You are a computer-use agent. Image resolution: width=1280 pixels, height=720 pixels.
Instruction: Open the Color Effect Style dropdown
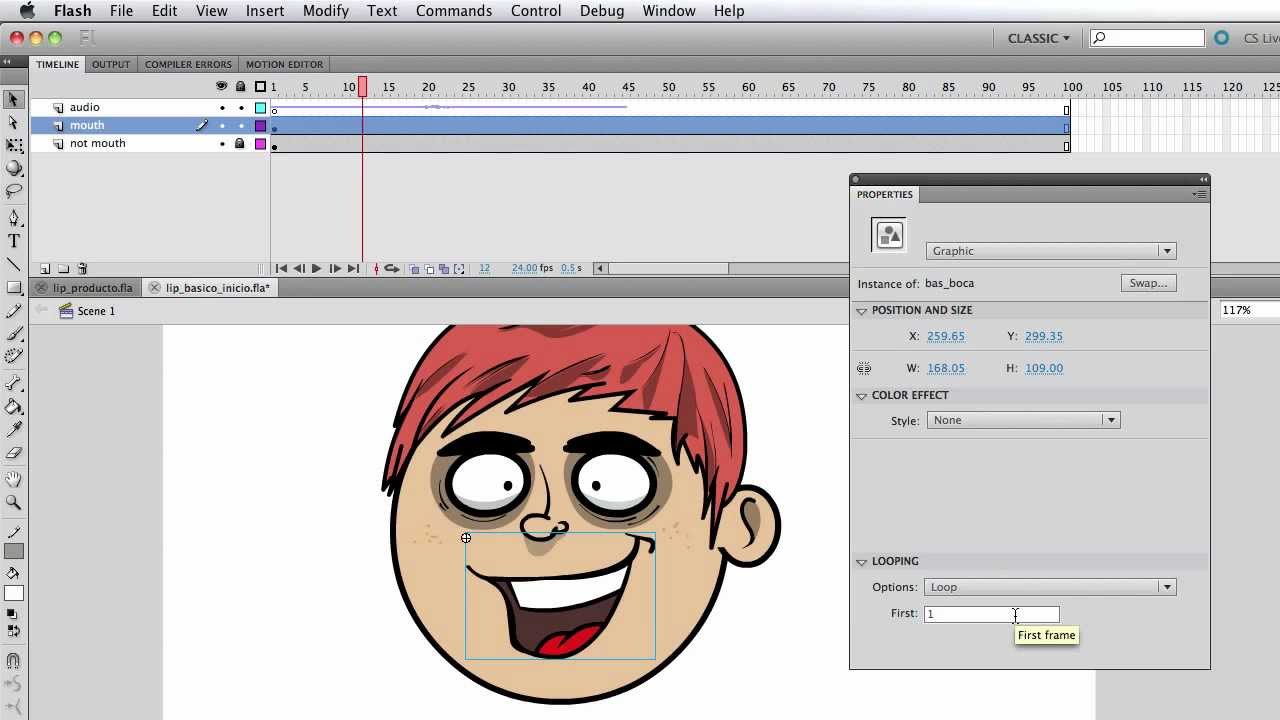click(1023, 420)
